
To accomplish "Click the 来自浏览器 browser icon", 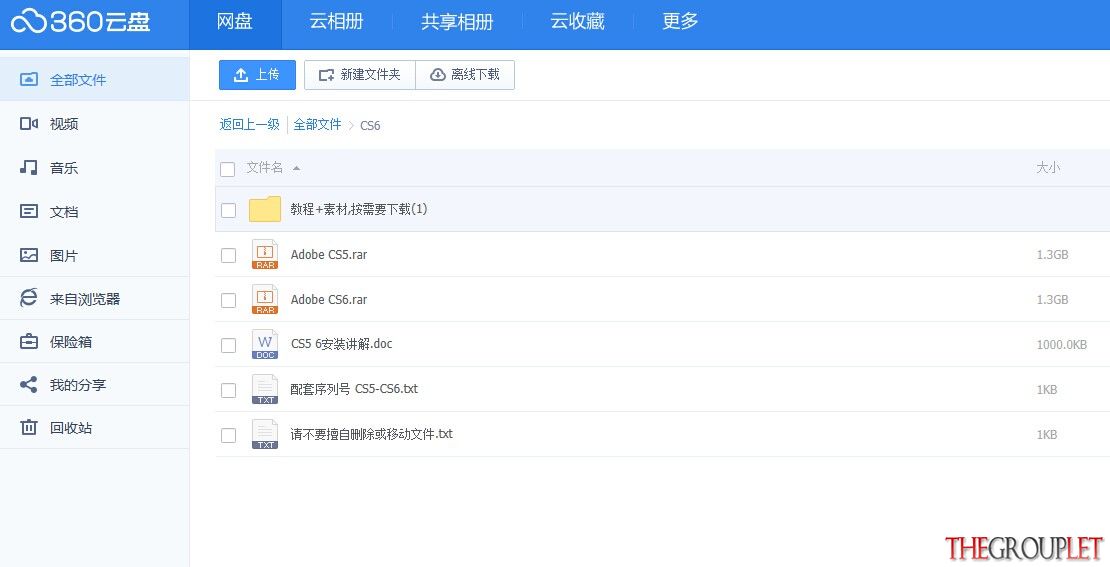I will point(28,298).
